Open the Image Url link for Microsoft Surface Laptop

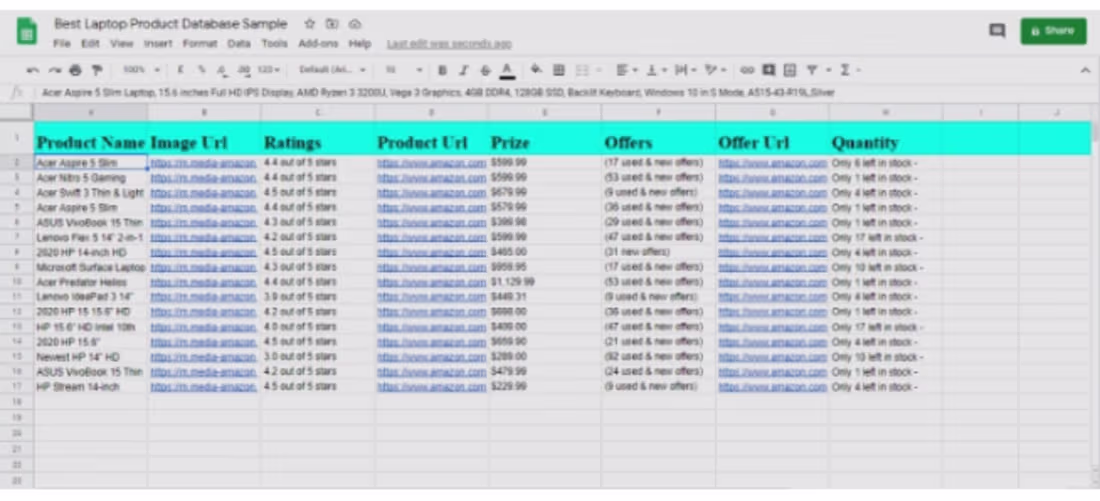point(203,268)
